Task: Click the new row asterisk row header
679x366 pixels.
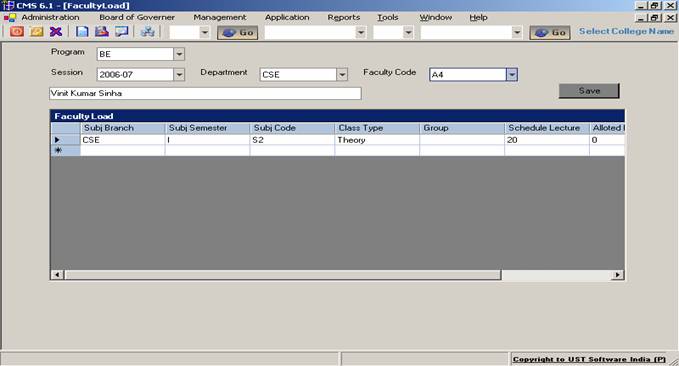Action: tap(65, 150)
